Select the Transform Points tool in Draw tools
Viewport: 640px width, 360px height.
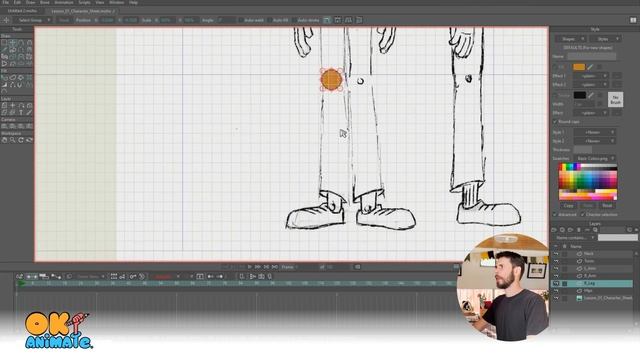(12, 43)
